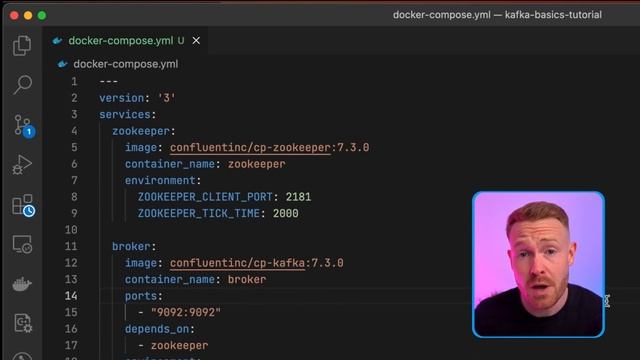This screenshot has height=360, width=640.
Task: Click the Docker file icon in the tab
Action: [x=58, y=41]
